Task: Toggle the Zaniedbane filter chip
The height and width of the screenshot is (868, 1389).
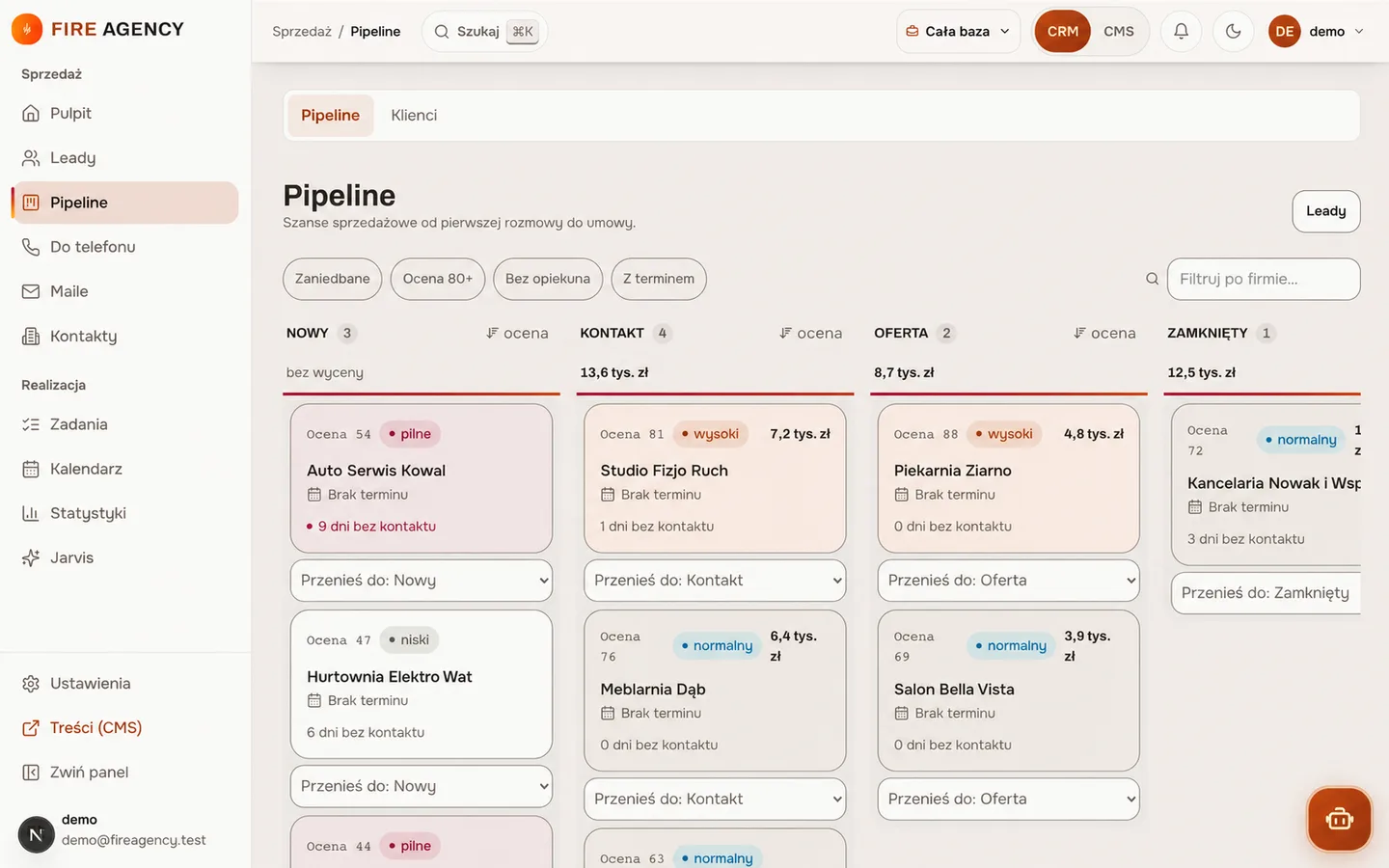Action: pos(333,279)
